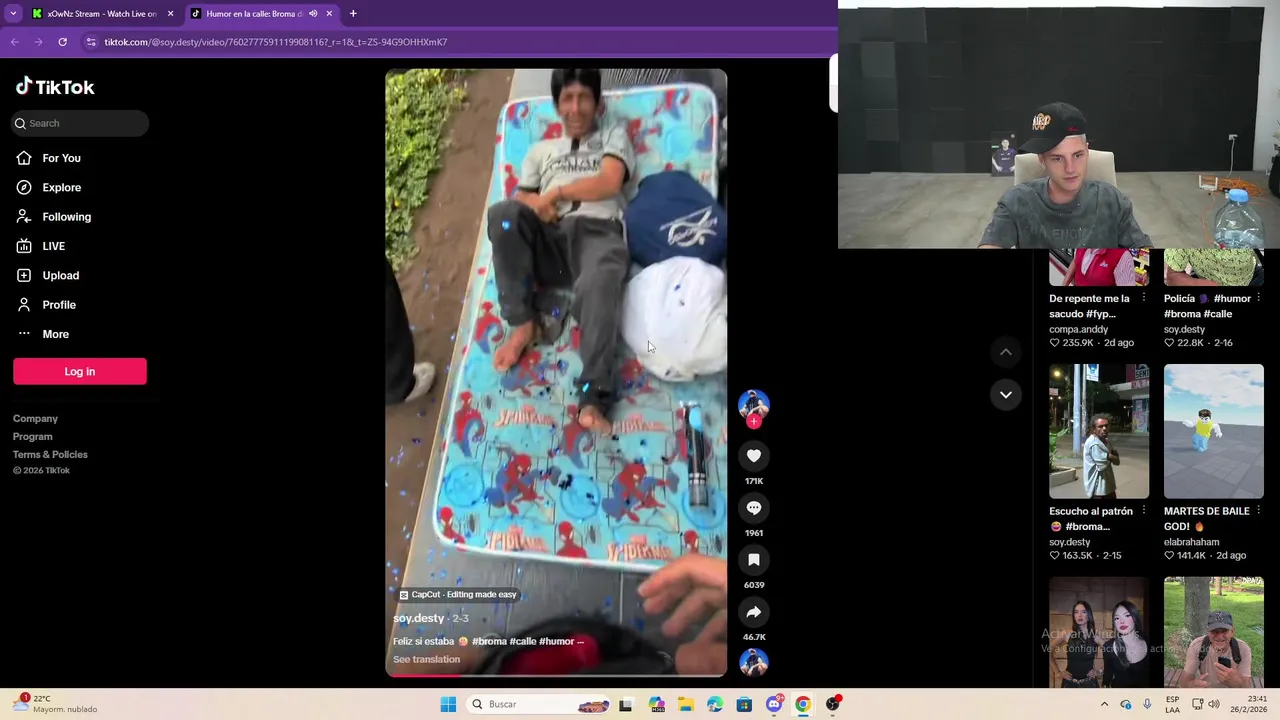This screenshot has width=1280, height=720.
Task: View site information icon in address bar
Action: coord(91,42)
